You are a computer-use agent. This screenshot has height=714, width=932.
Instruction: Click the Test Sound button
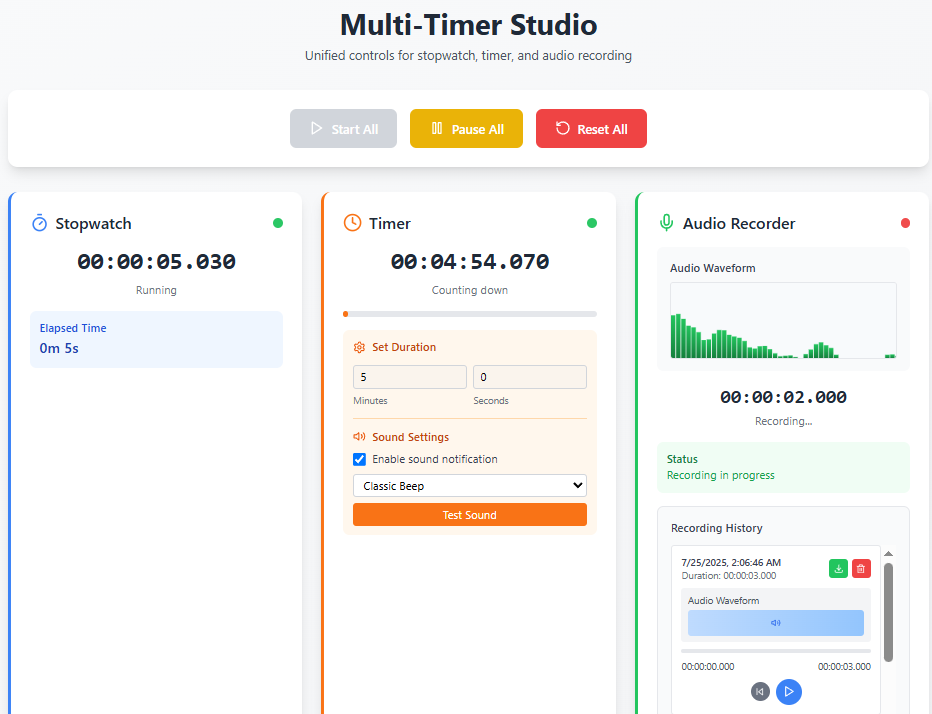pyautogui.click(x=470, y=515)
